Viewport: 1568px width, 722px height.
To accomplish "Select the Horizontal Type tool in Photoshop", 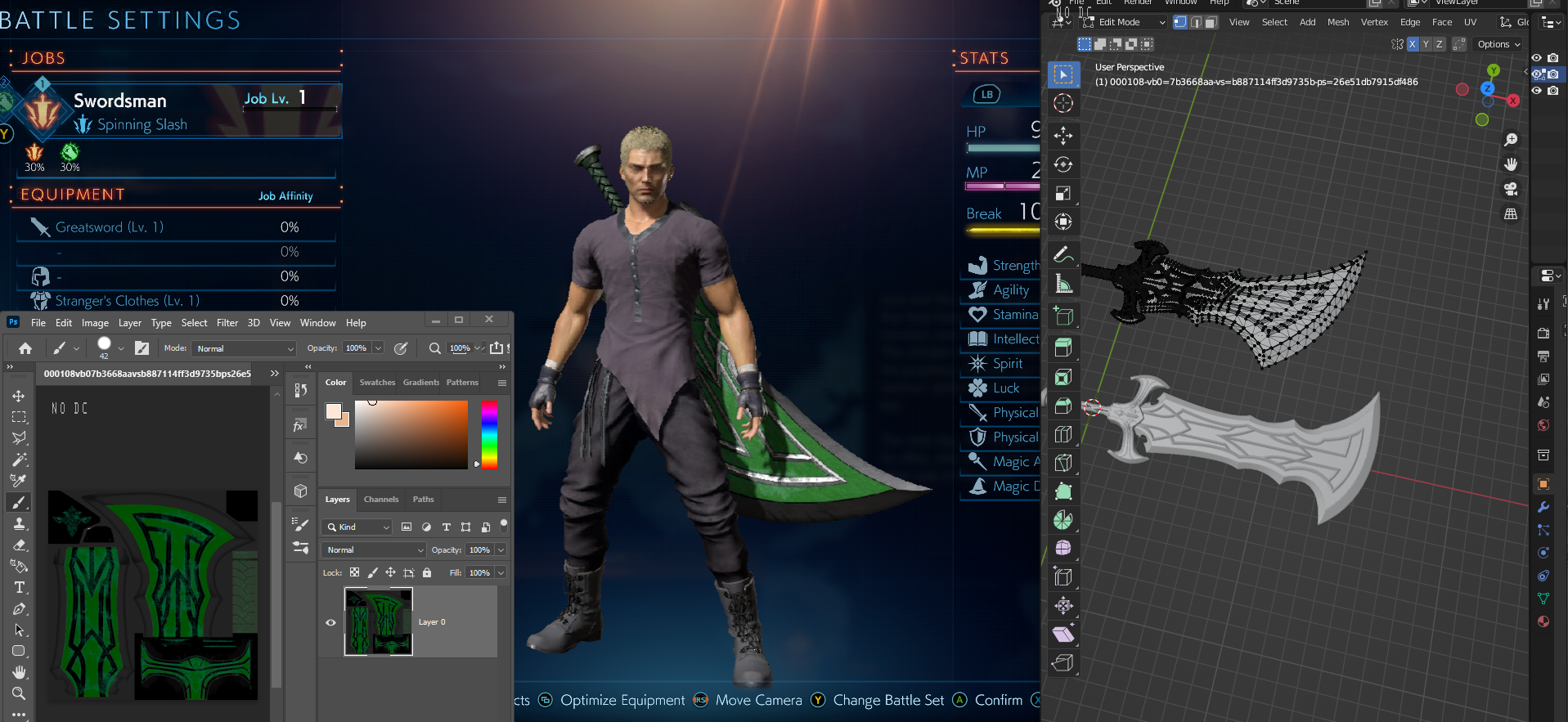I will point(19,587).
